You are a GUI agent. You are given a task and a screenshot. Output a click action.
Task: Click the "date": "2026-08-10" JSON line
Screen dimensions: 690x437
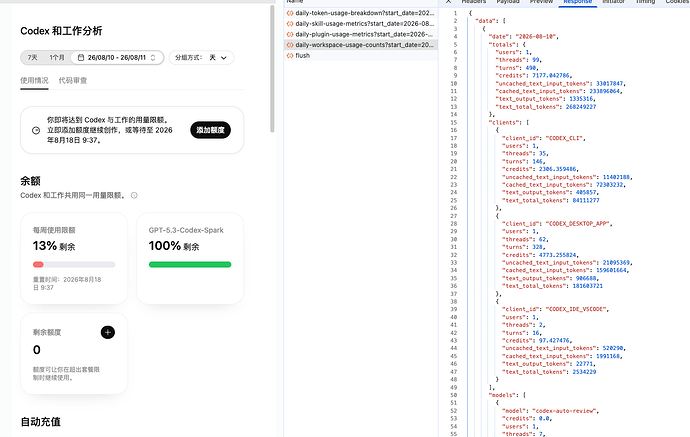point(524,37)
